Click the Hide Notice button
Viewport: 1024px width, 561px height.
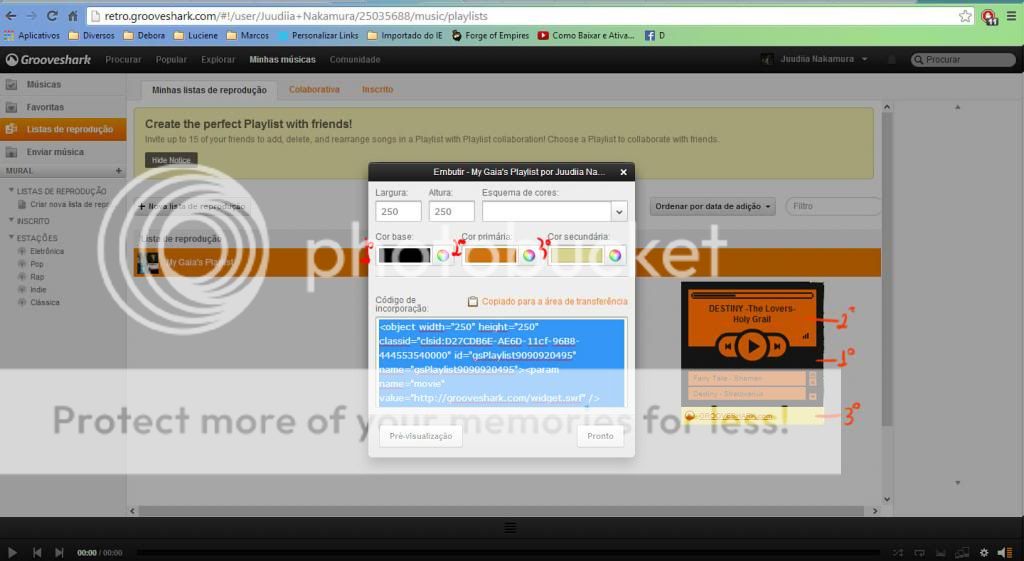tap(171, 160)
